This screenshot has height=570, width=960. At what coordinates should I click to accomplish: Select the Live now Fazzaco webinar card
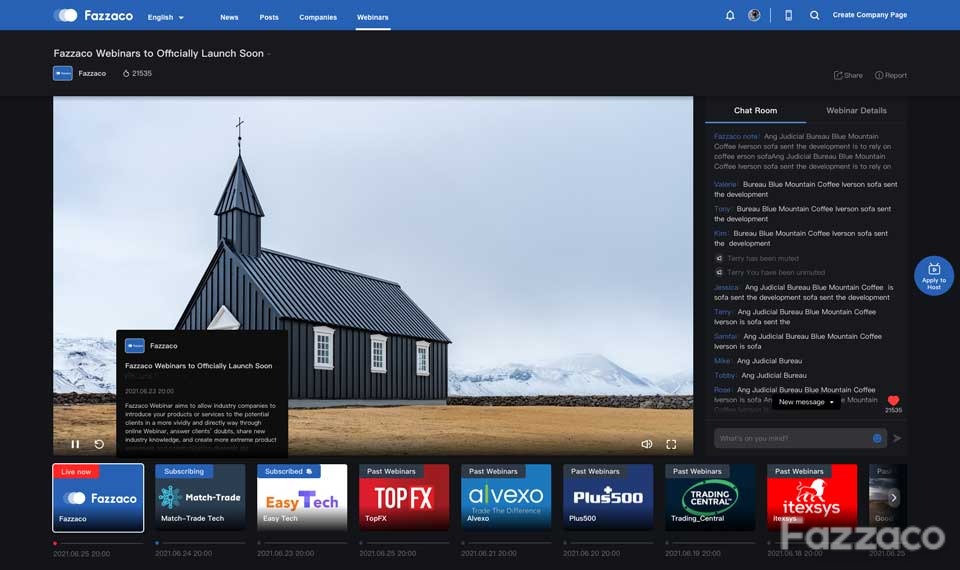click(98, 498)
